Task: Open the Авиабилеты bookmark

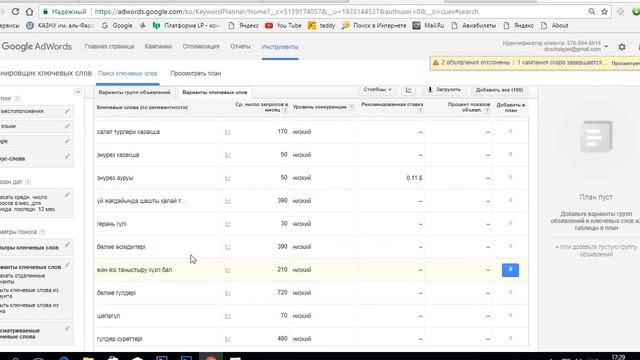Action: point(474,25)
